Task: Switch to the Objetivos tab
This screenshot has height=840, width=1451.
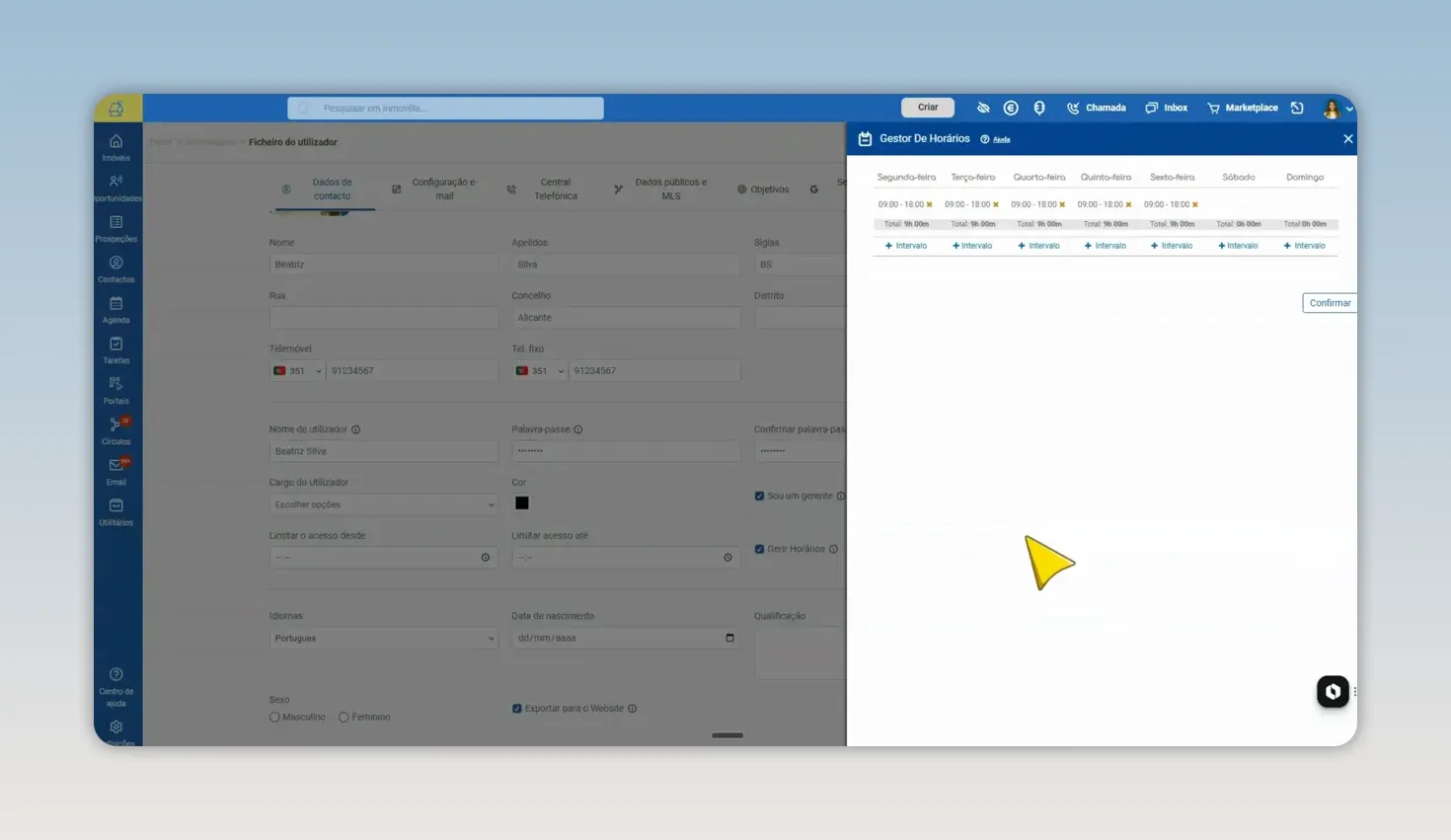Action: pos(763,189)
